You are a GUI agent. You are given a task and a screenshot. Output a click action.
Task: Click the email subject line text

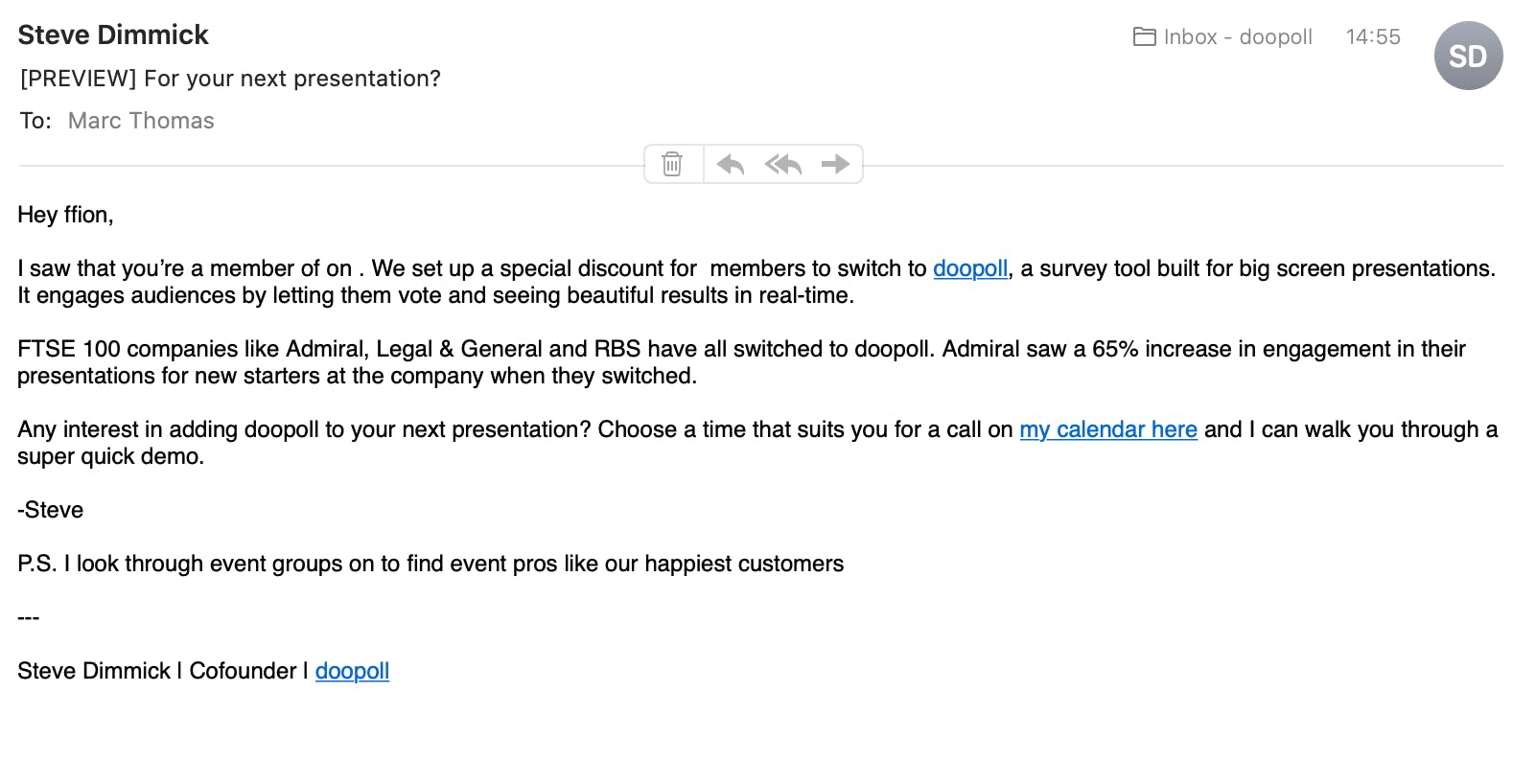pyautogui.click(x=230, y=79)
